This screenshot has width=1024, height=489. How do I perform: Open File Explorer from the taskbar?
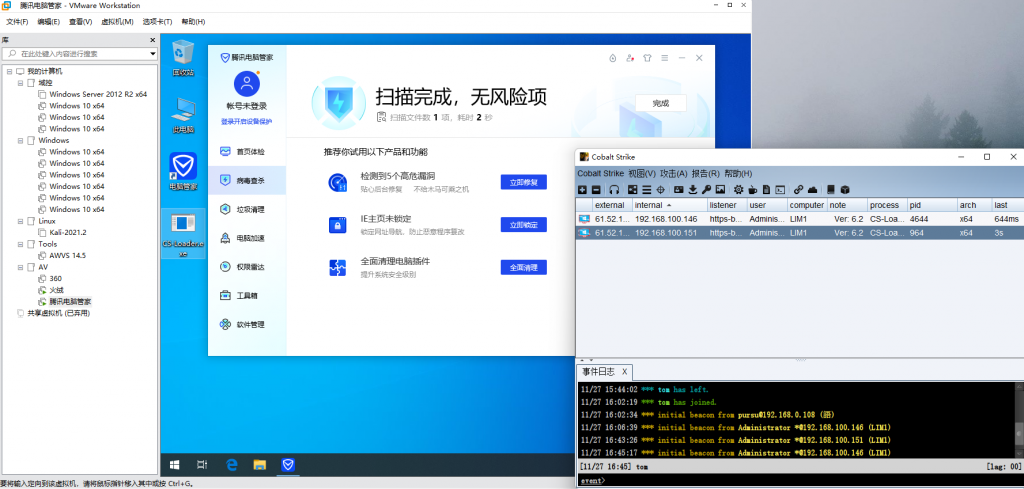pyautogui.click(x=260, y=465)
